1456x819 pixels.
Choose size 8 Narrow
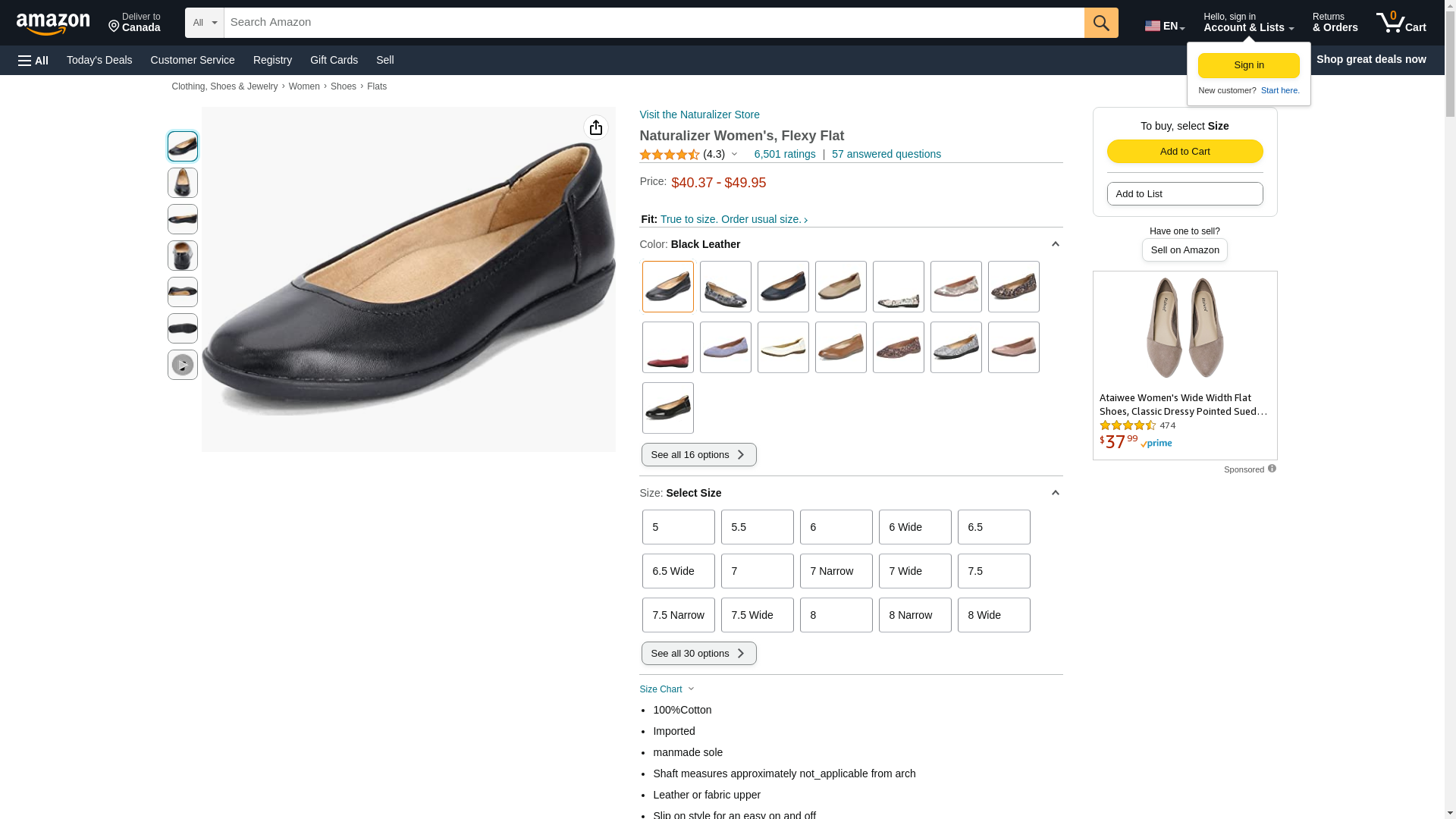pos(915,615)
